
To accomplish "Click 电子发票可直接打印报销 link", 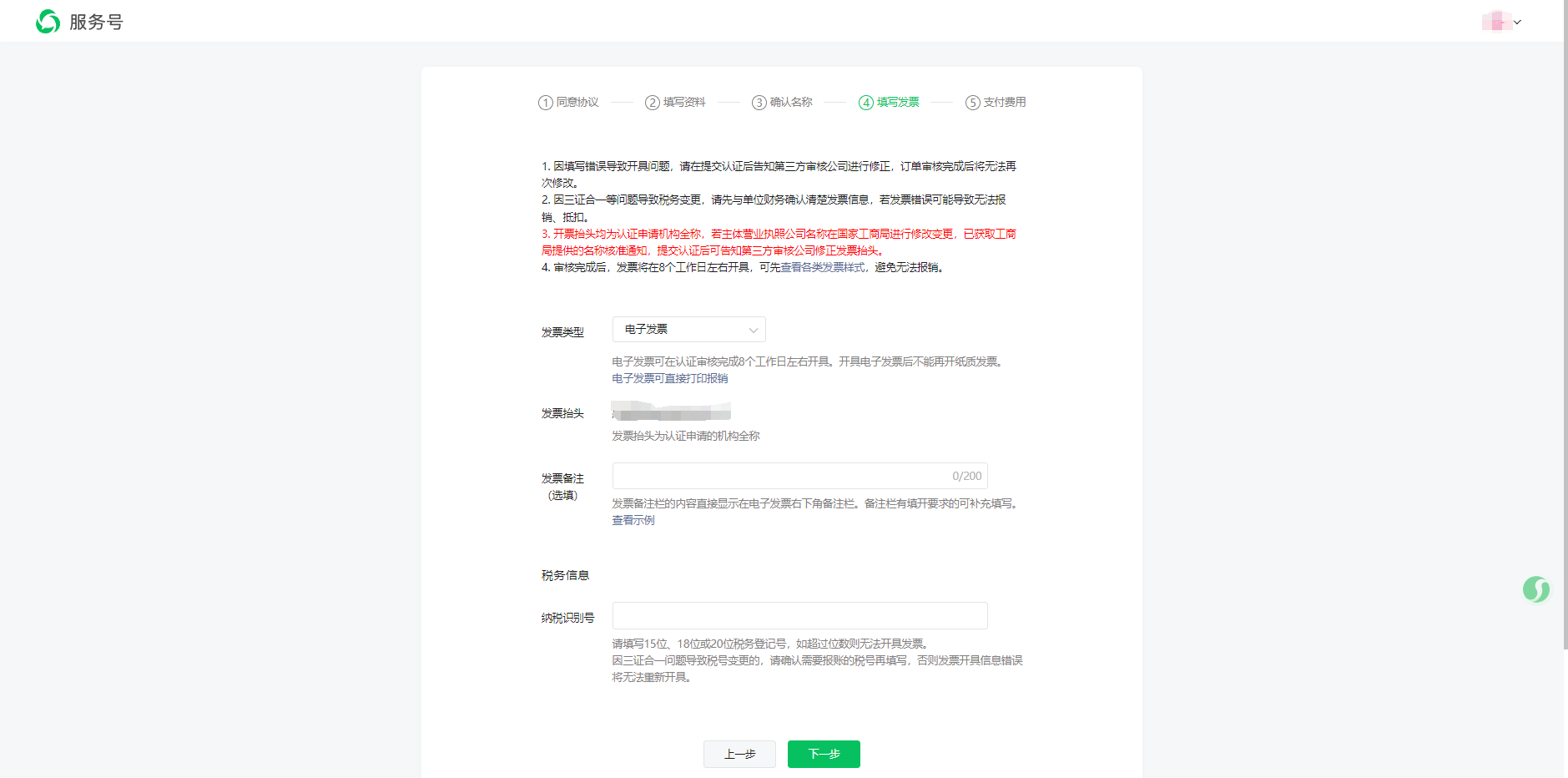I will point(669,378).
